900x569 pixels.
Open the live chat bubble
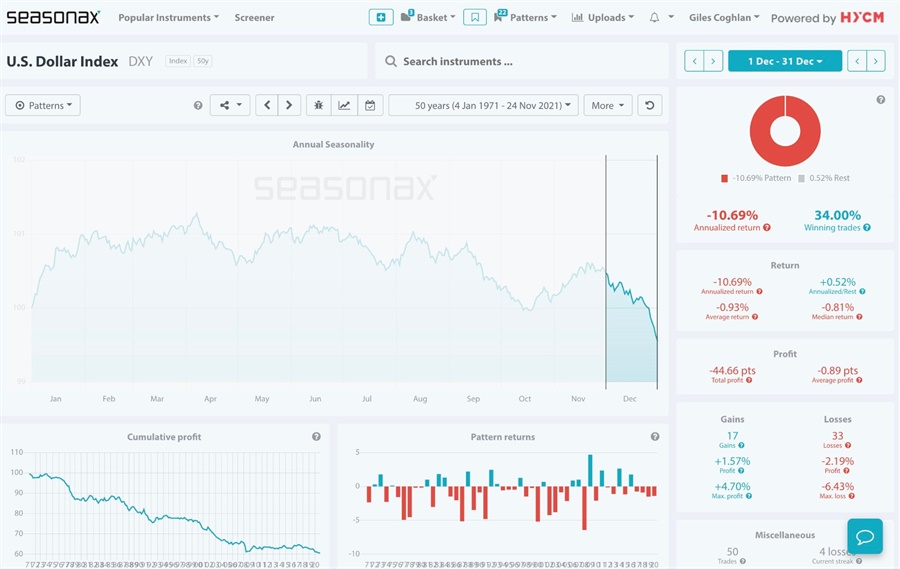pyautogui.click(x=864, y=536)
